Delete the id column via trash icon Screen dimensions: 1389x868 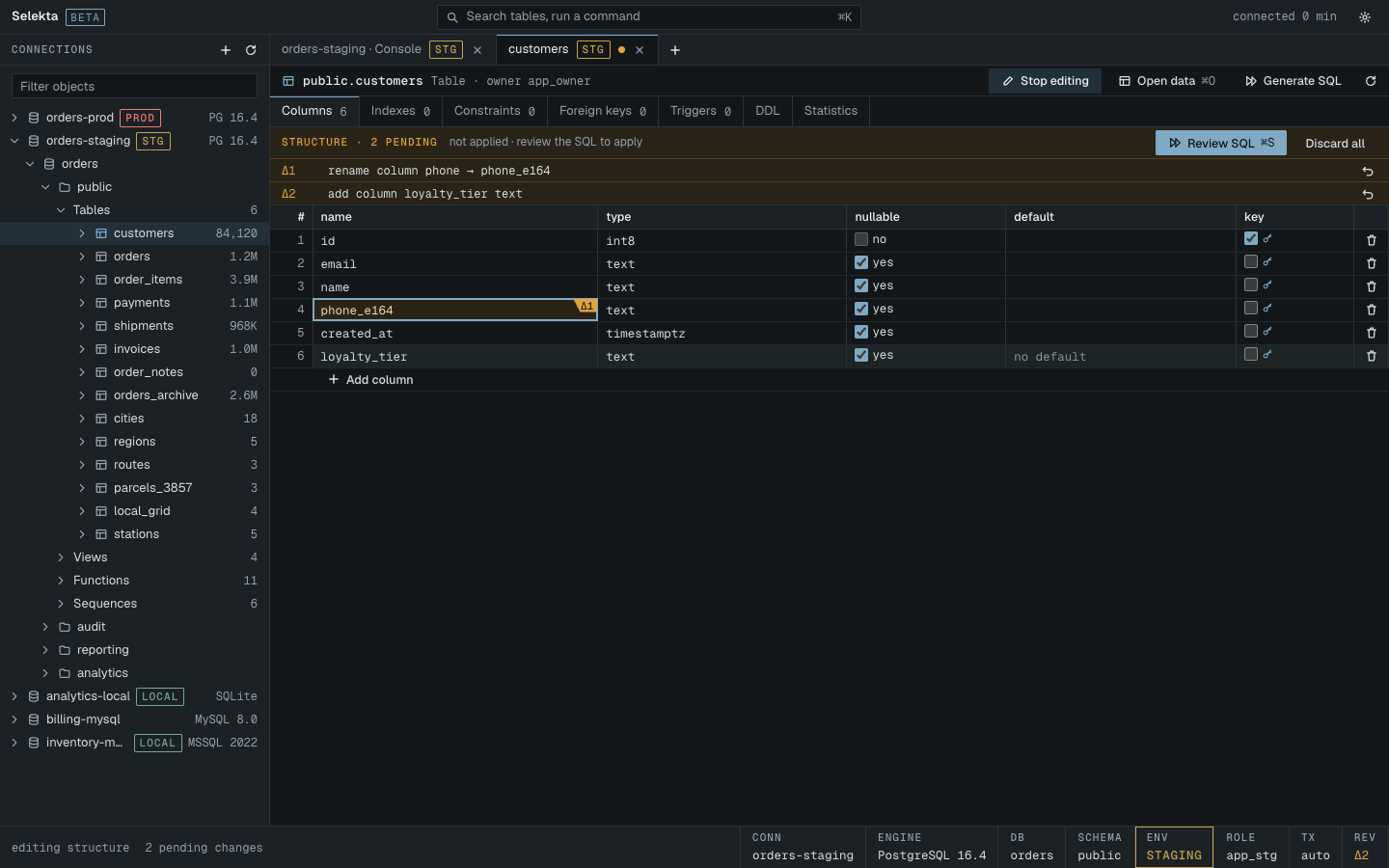1372,240
